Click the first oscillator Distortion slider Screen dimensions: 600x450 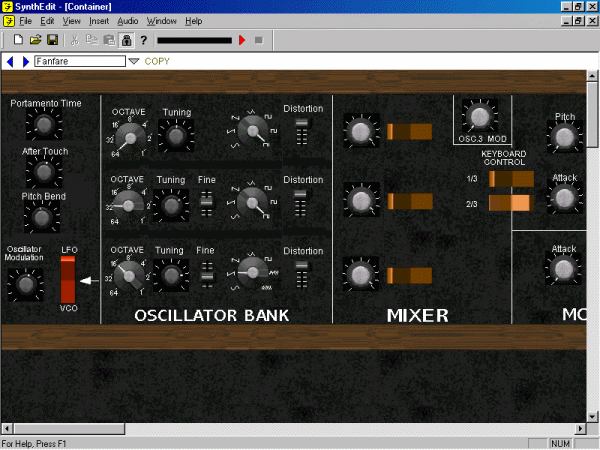[x=303, y=129]
